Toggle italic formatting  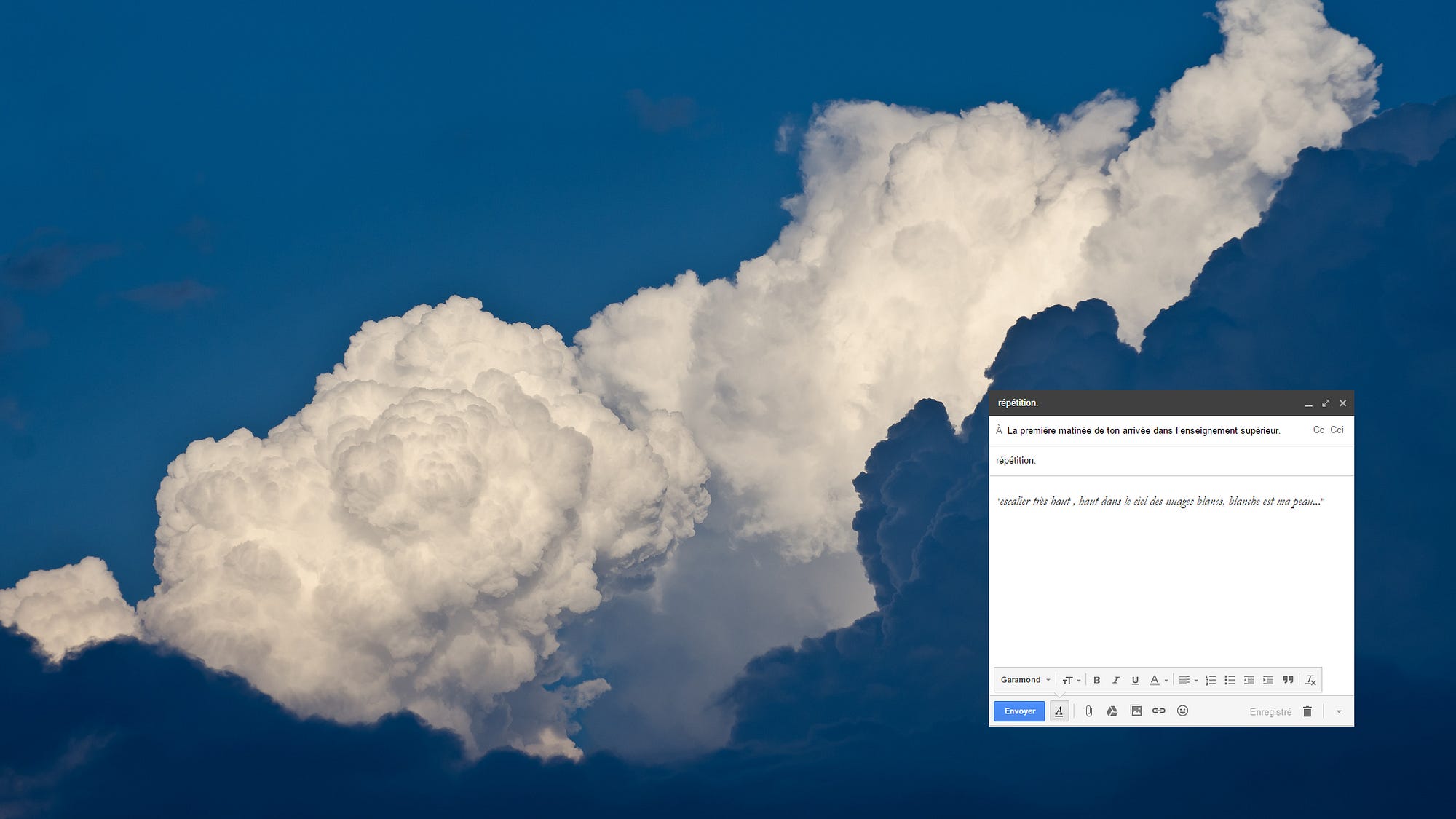coord(1115,680)
